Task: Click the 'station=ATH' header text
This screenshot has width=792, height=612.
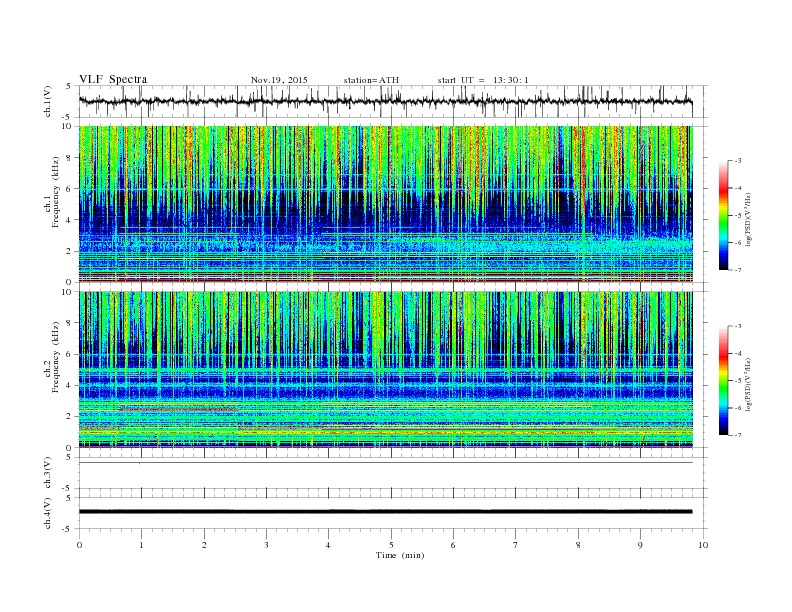Action: coord(371,80)
